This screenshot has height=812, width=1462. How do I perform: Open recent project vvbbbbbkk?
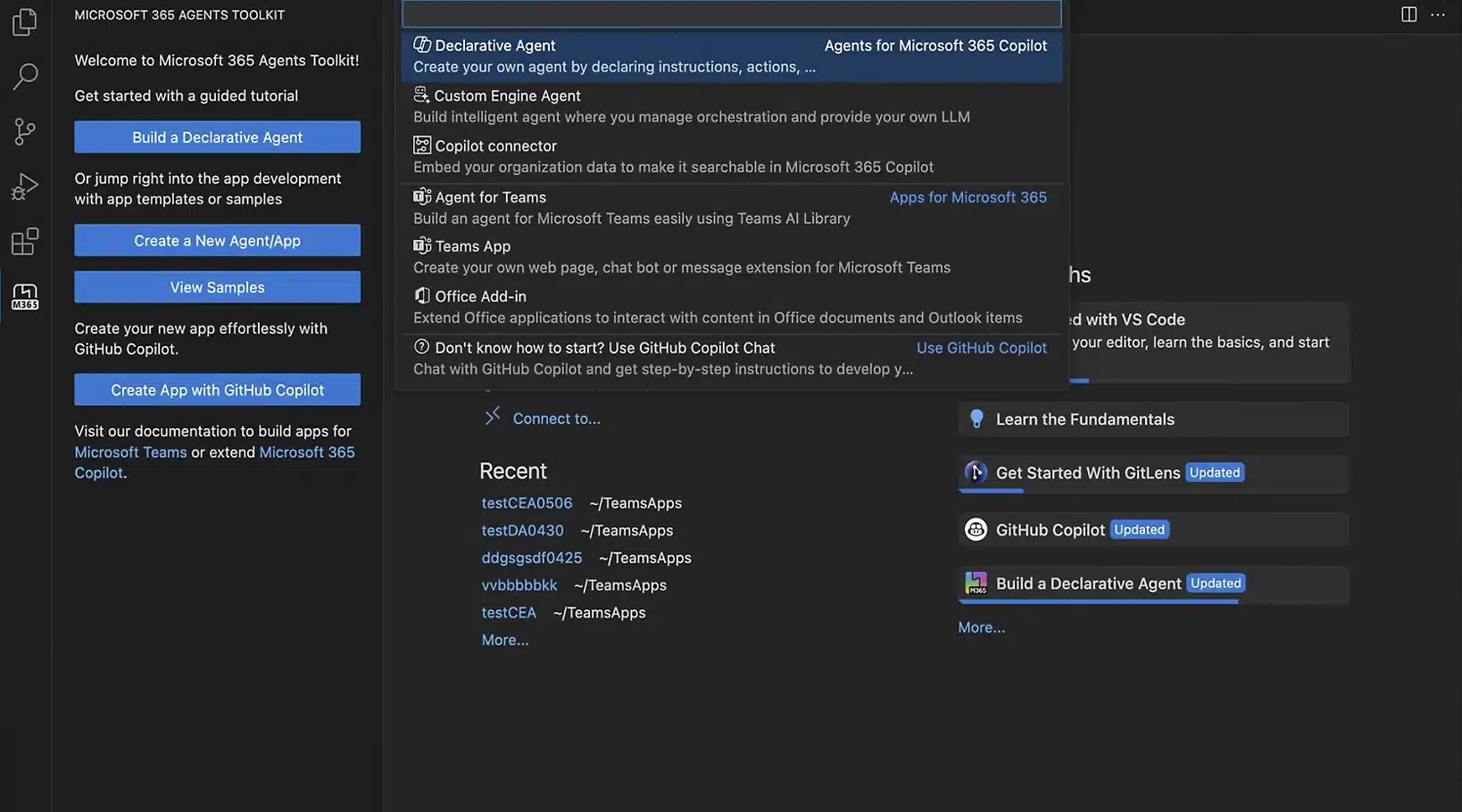(519, 585)
